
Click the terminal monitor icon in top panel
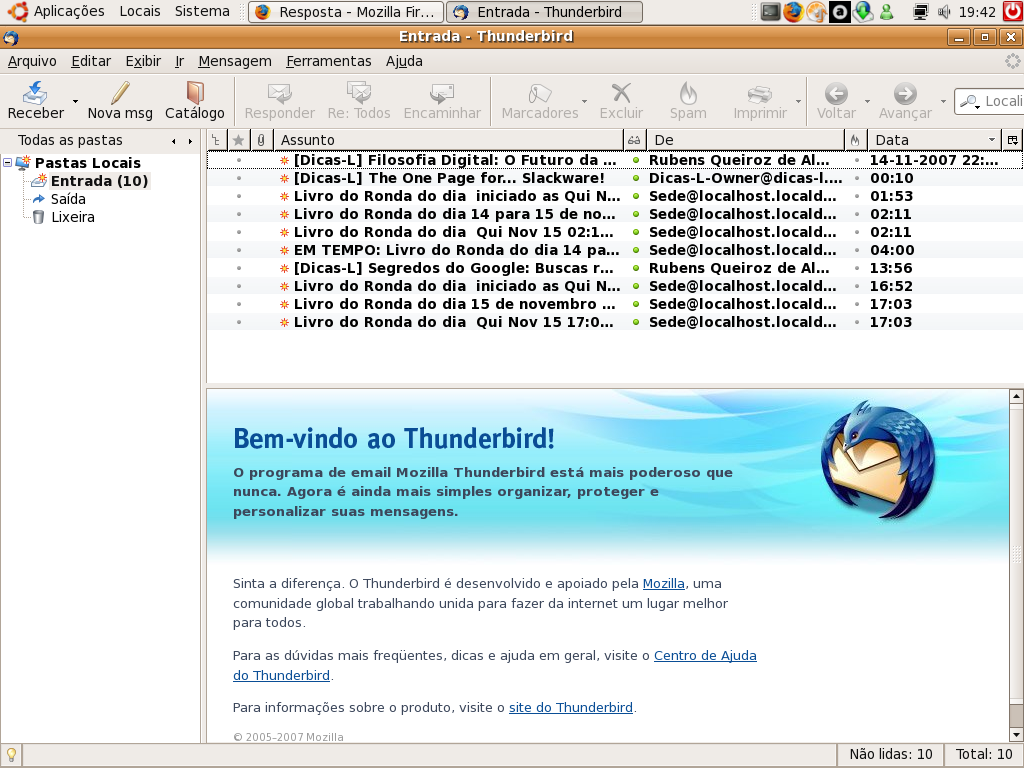point(771,11)
